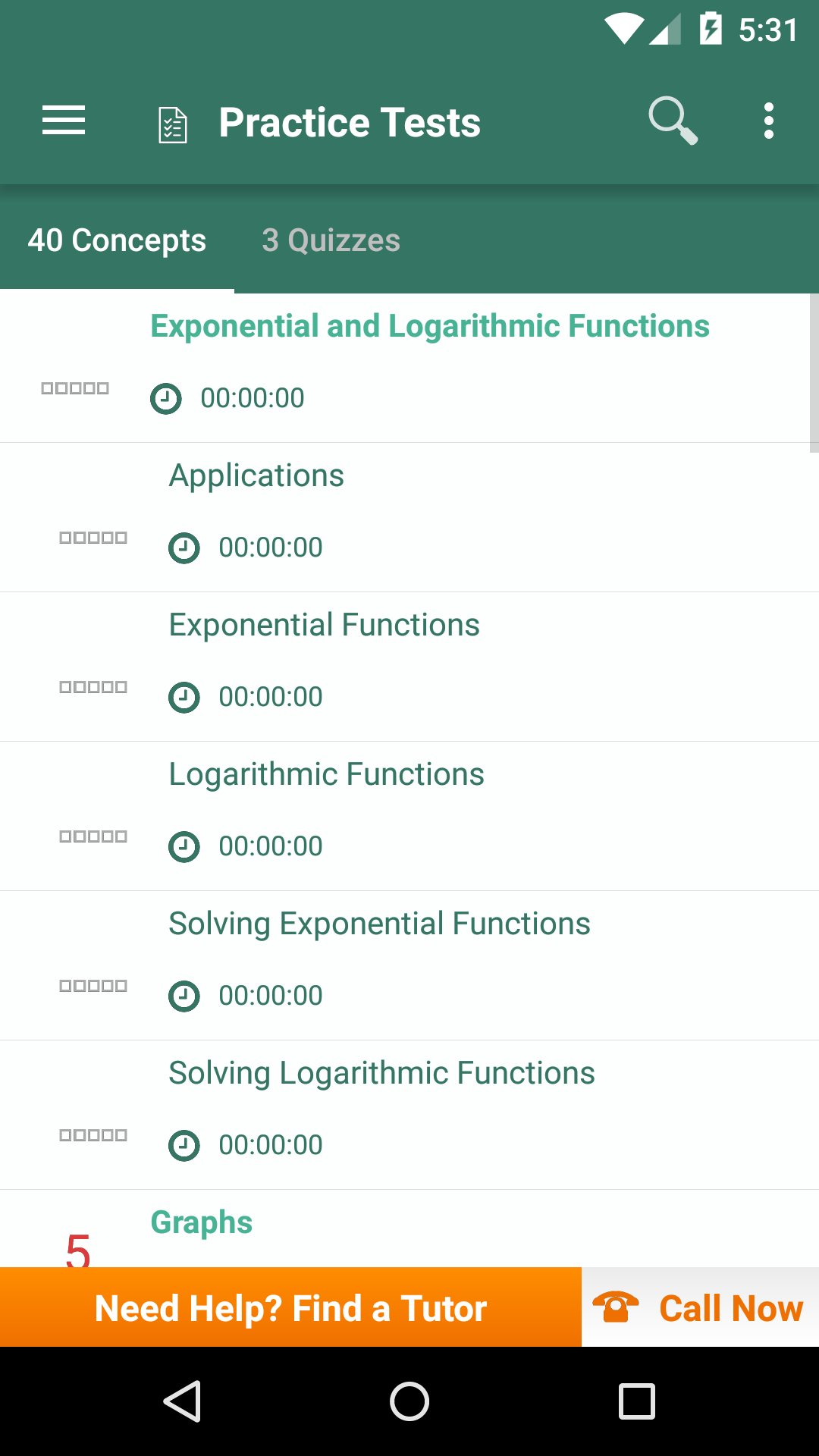
Task: Tap the clock icon under Logarithmic Functions
Action: point(184,846)
